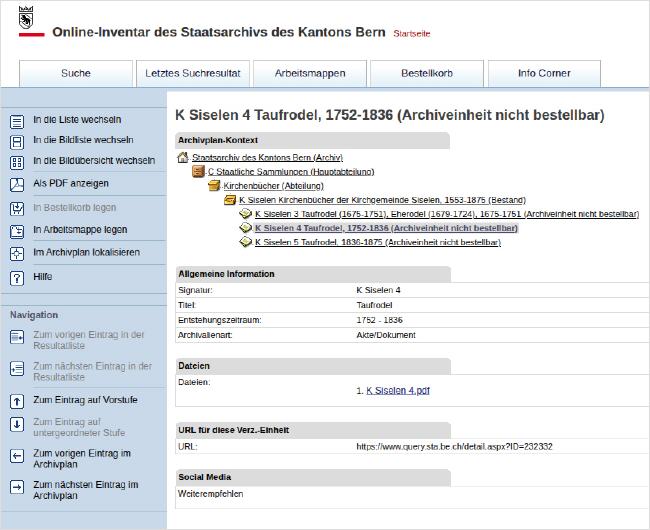Image resolution: width=650 pixels, height=530 pixels.
Task: Open the Suche tab
Action: tap(76, 74)
